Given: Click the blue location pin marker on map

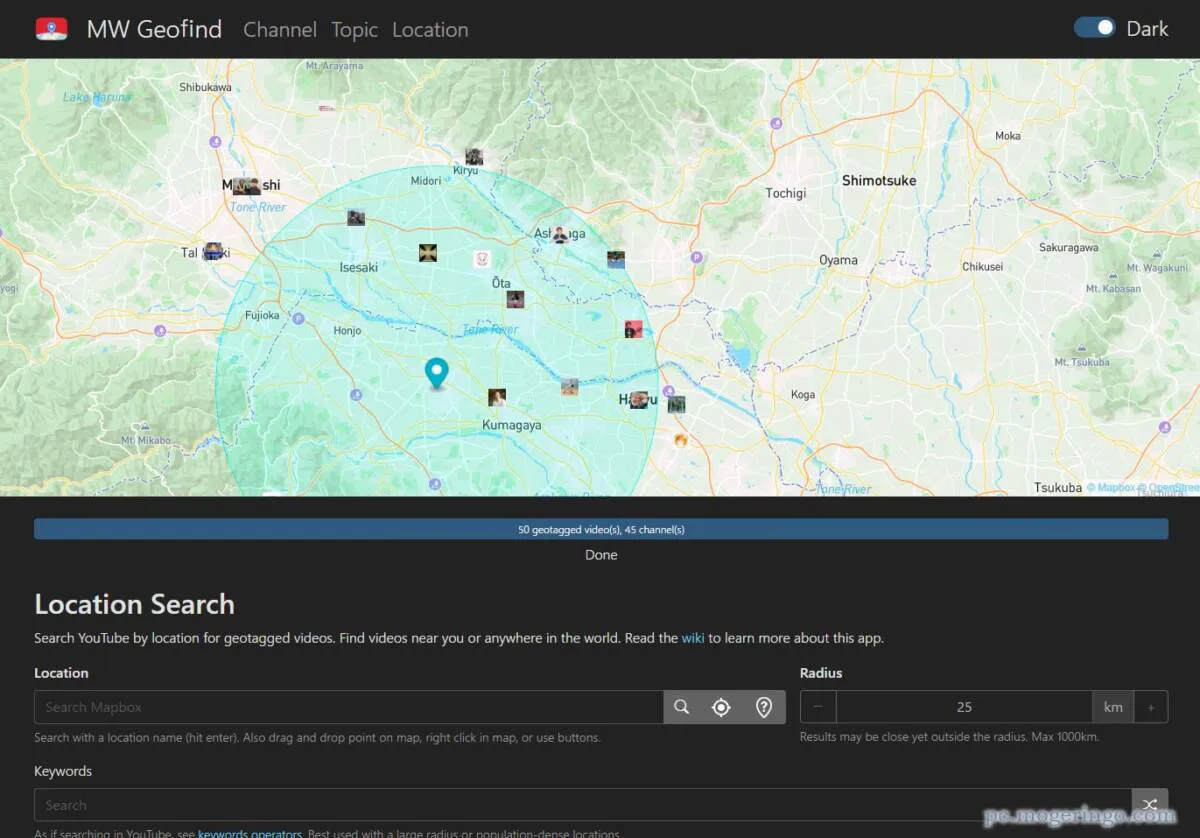Looking at the screenshot, I should pyautogui.click(x=436, y=373).
